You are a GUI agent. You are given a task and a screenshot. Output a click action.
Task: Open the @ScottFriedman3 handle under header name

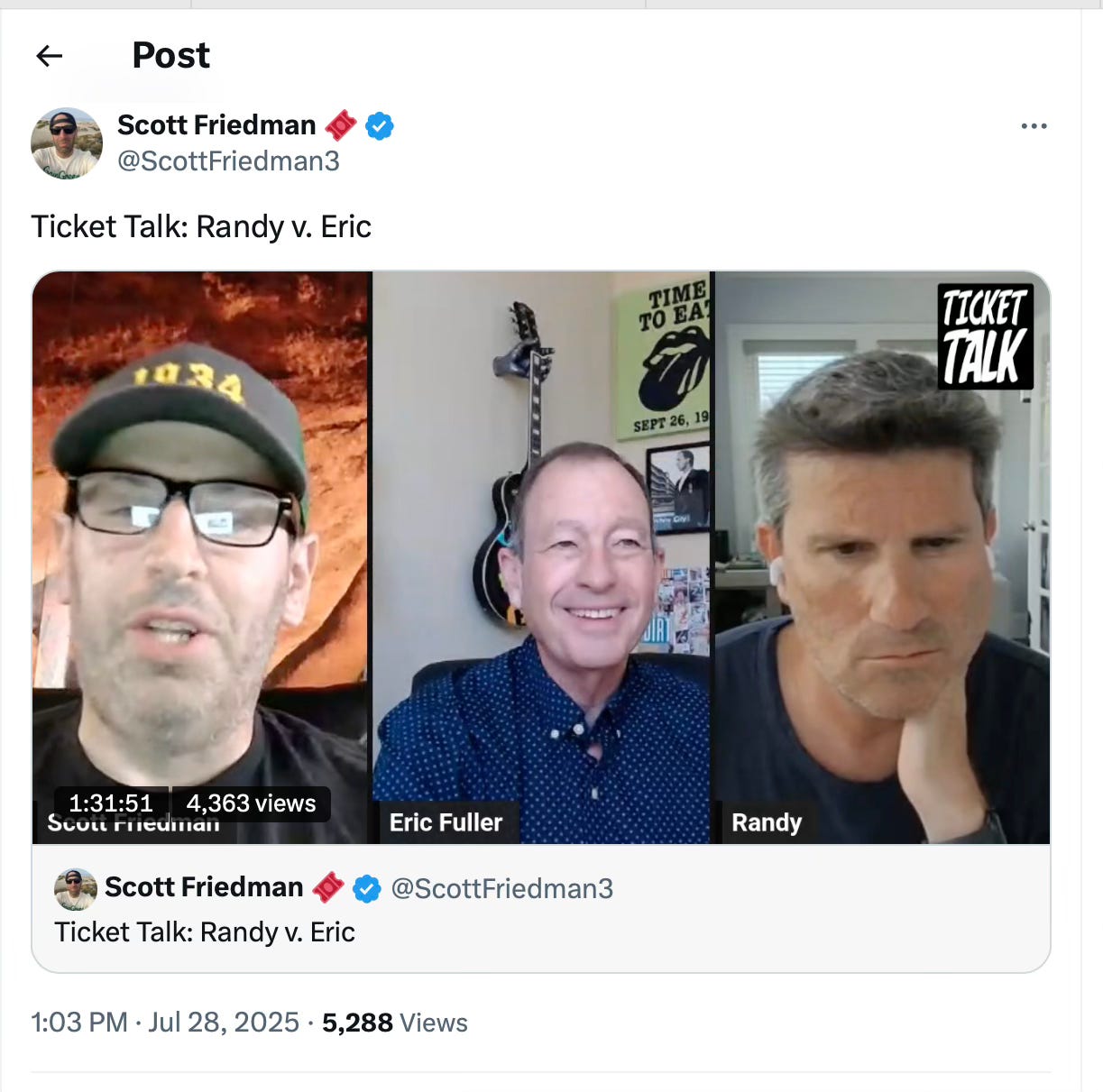pyautogui.click(x=229, y=161)
